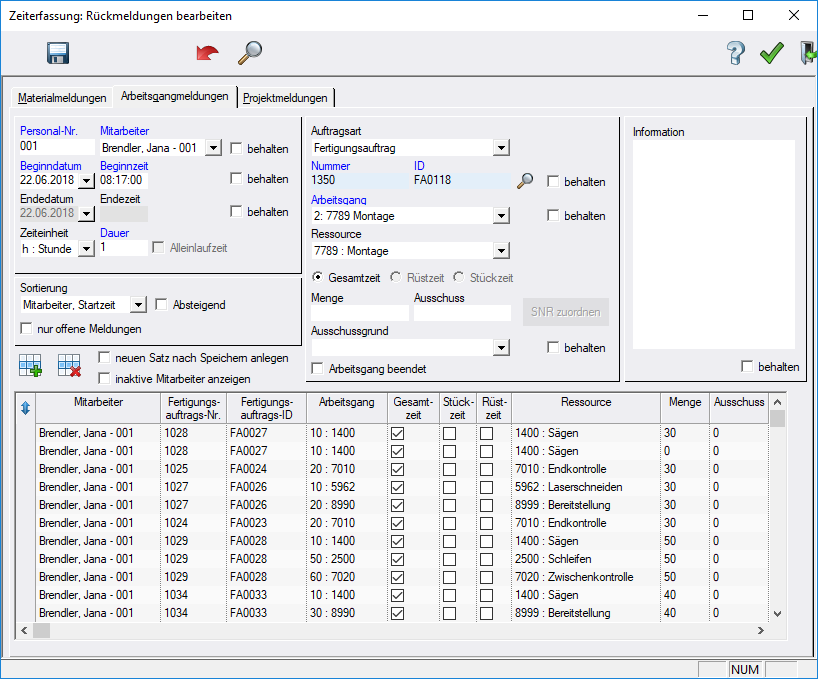
Task: Click into the Menge input field
Action: 358,313
